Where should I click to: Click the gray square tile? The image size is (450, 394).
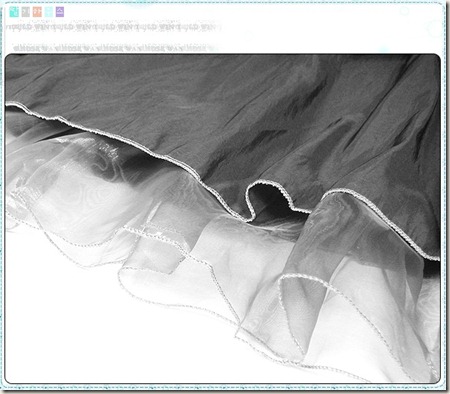click(x=26, y=12)
